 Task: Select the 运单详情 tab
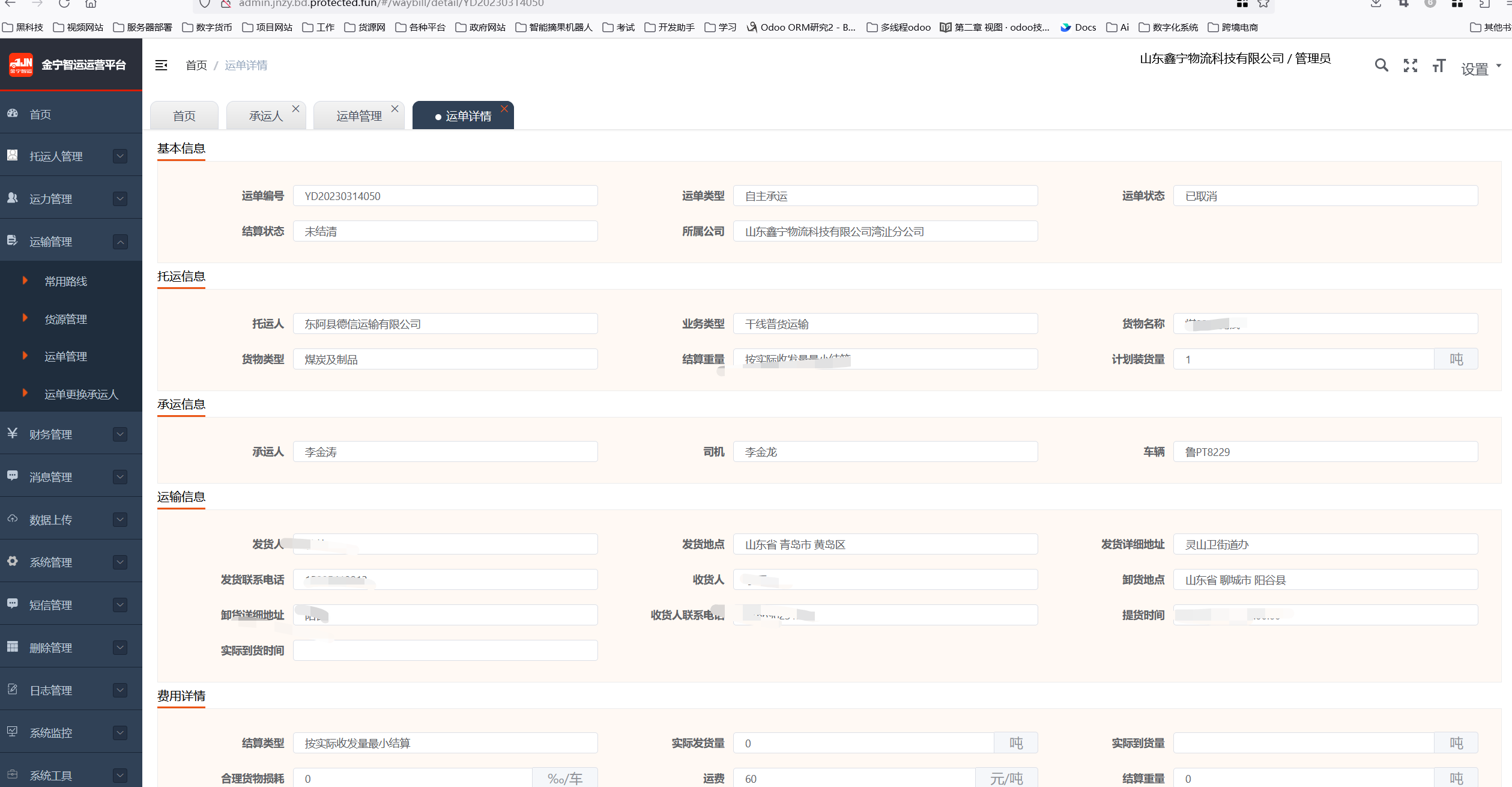click(463, 115)
